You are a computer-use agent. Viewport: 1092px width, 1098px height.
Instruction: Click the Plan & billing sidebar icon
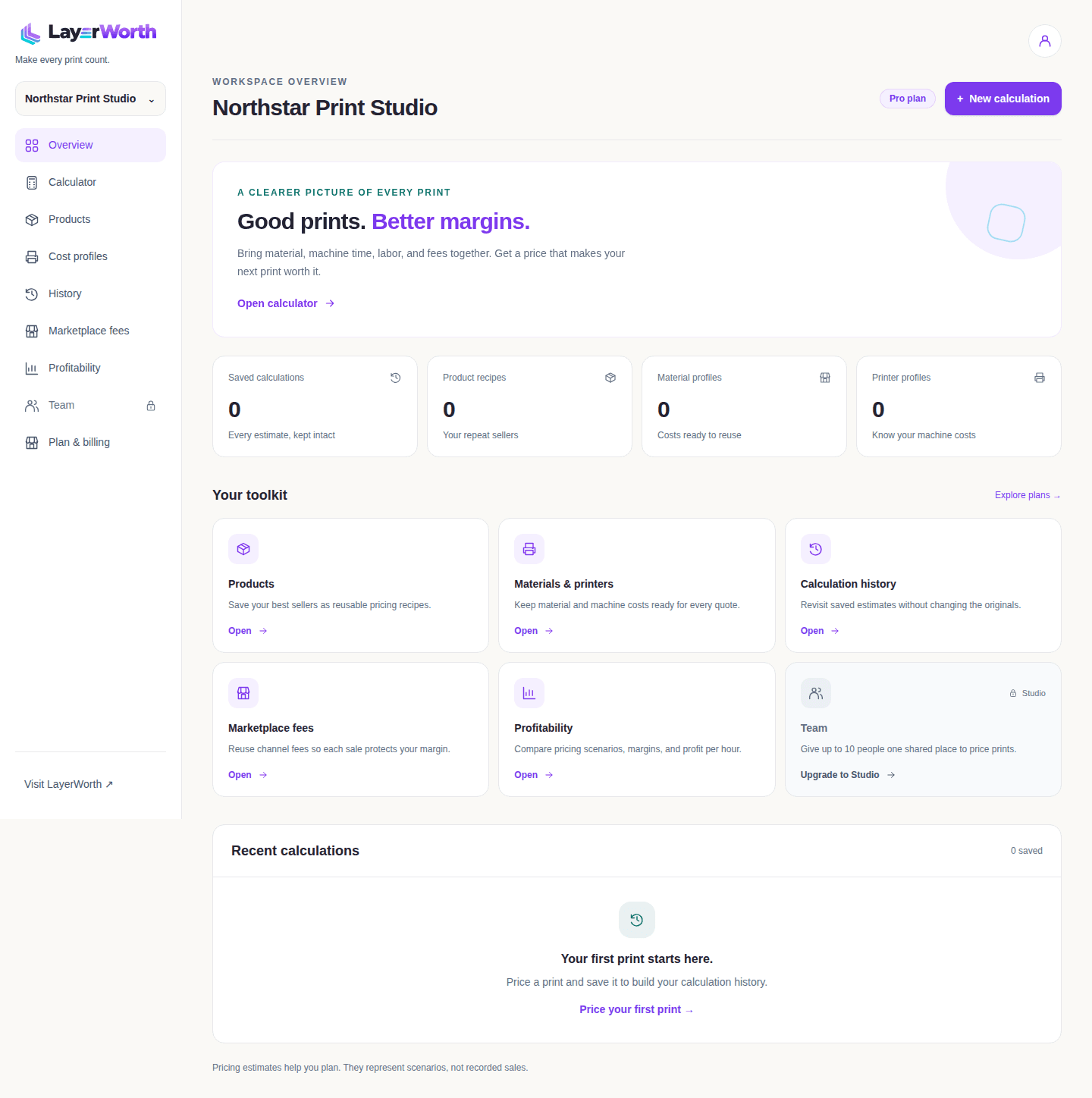32,443
